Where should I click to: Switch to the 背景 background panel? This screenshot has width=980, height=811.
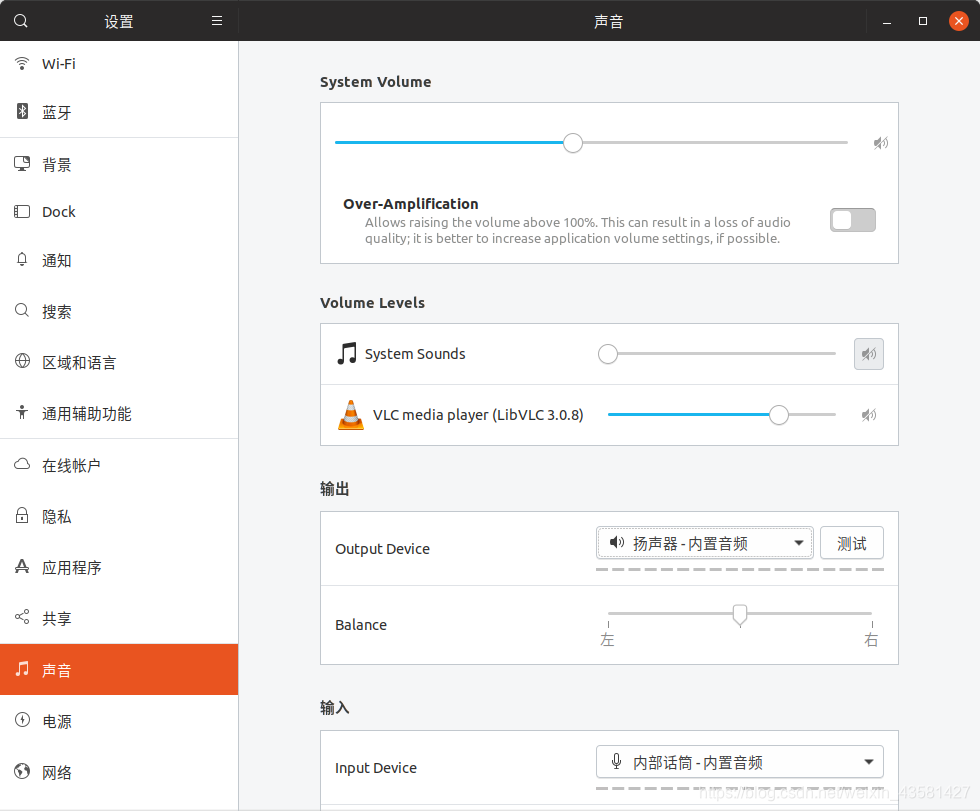tap(119, 164)
